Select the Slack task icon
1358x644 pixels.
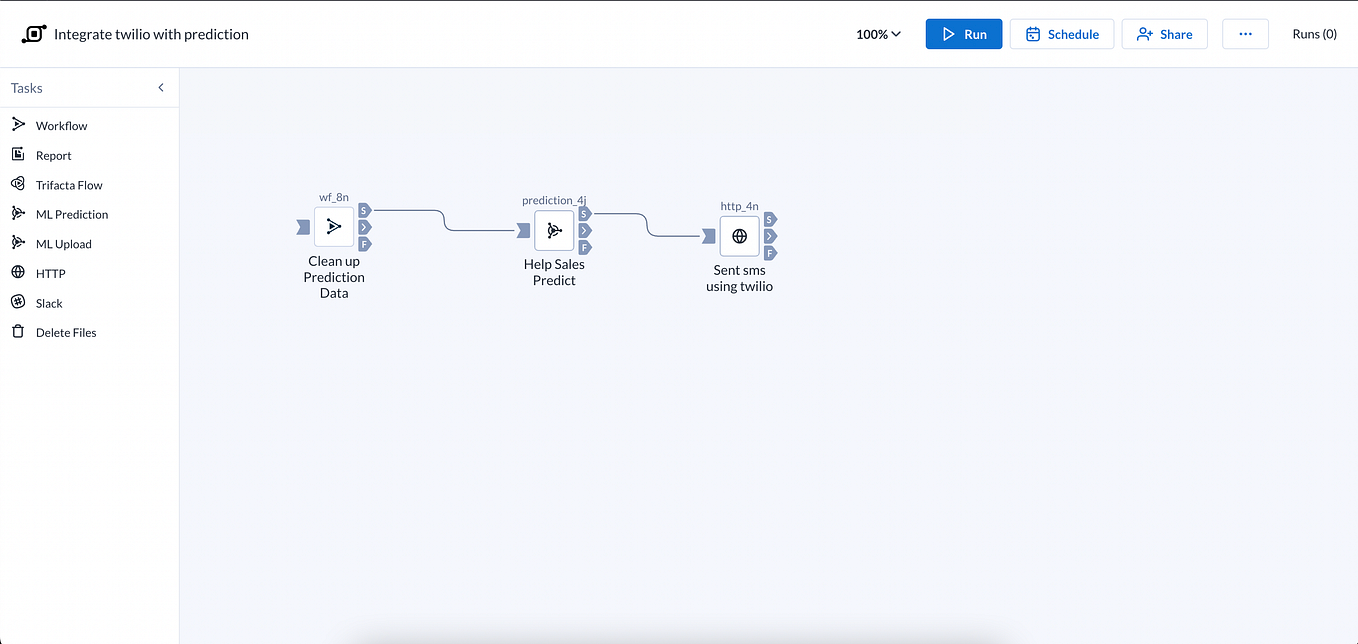[x=19, y=302]
